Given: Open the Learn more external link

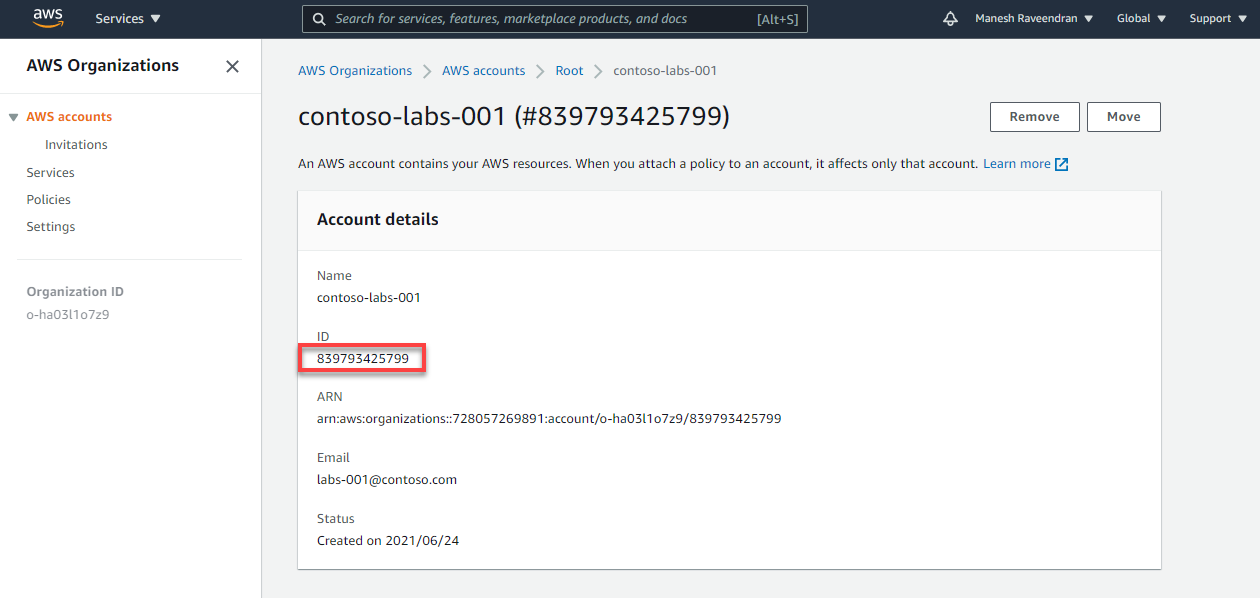Looking at the screenshot, I should [x=1026, y=164].
